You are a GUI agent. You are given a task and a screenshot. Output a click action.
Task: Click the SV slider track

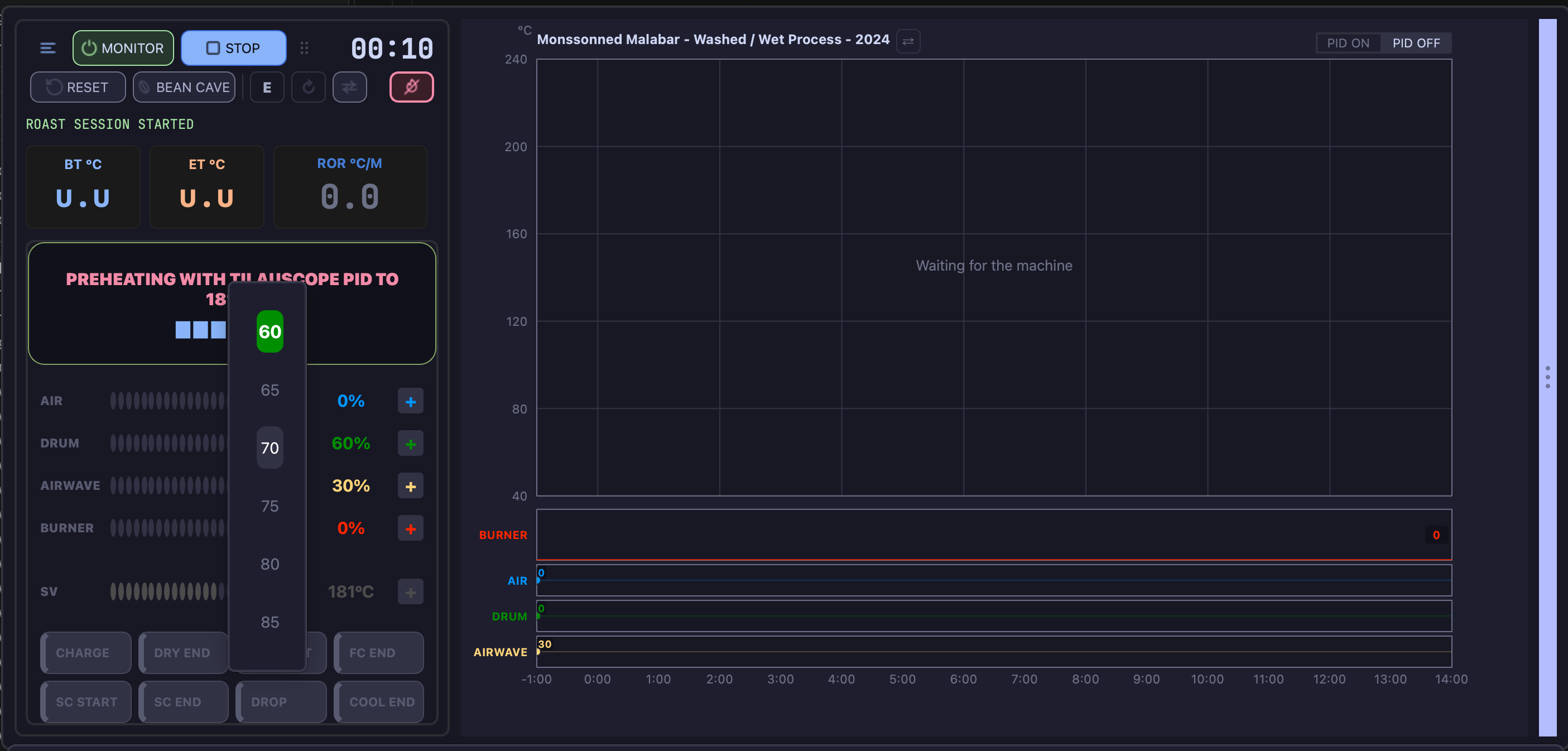point(168,591)
